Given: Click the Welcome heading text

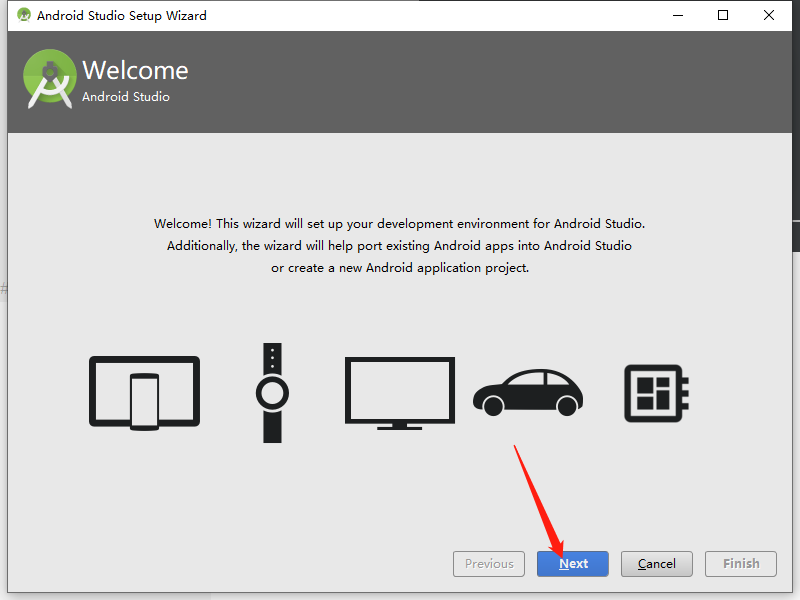Looking at the screenshot, I should (135, 70).
